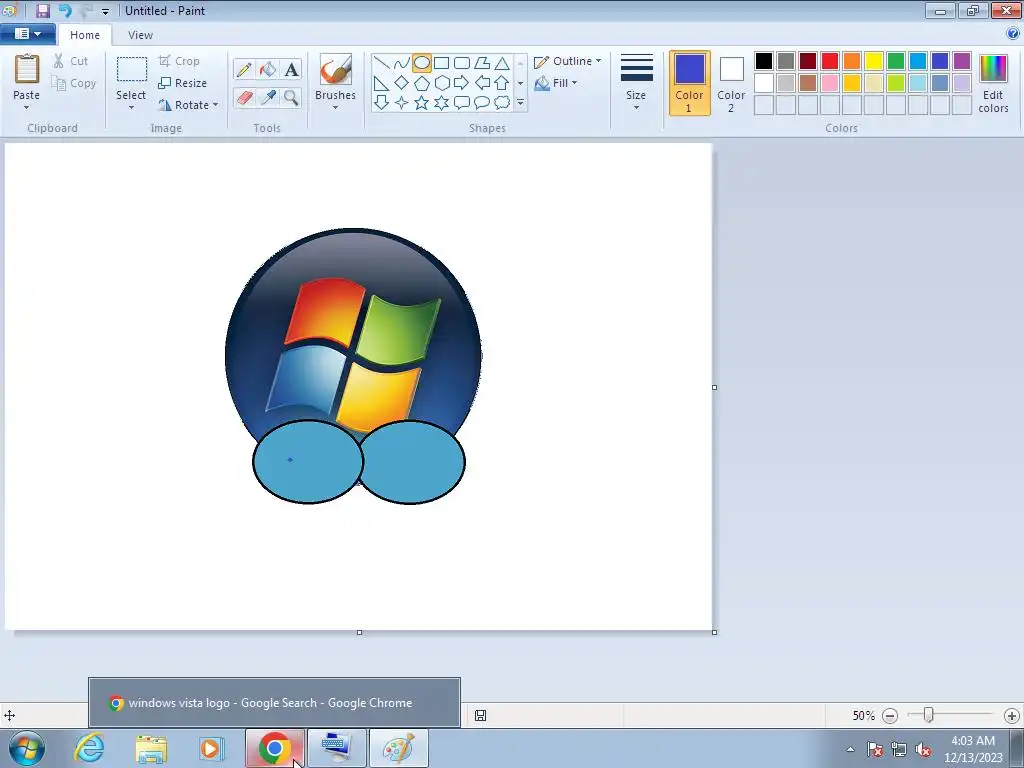Open the Windows Start button
The width and height of the screenshot is (1024, 768).
(26, 748)
